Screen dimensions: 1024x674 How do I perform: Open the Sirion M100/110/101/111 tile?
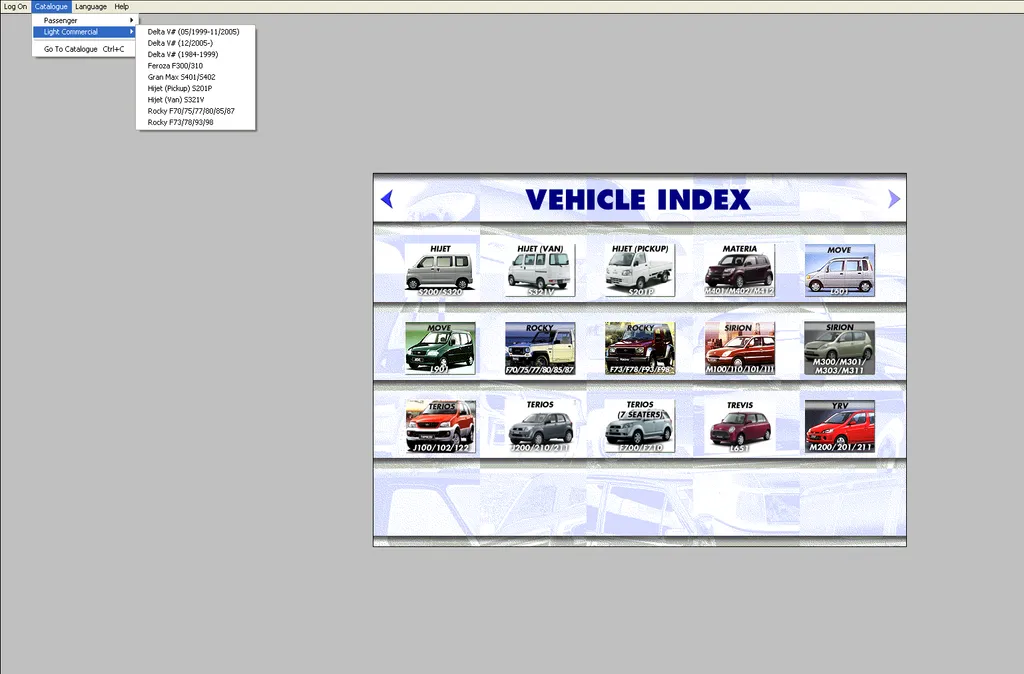(740, 348)
